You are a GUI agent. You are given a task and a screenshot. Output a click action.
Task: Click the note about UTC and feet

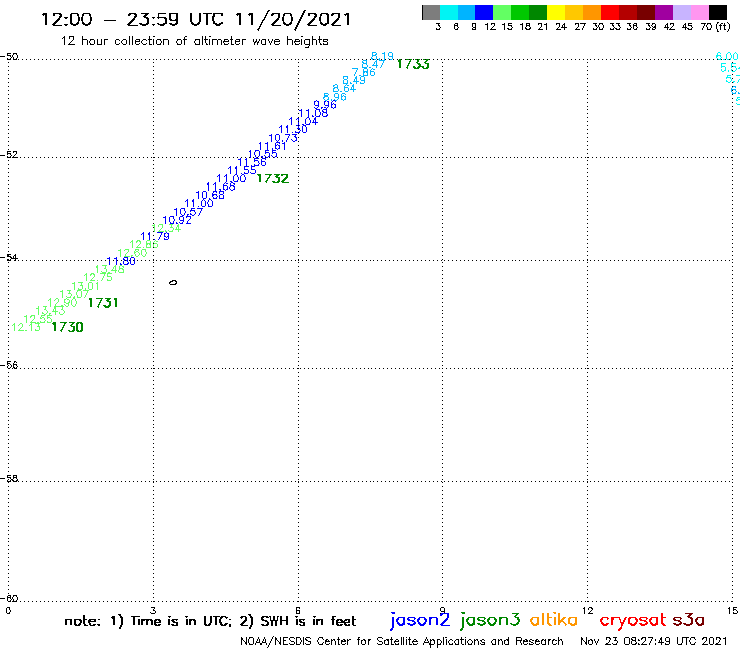coord(210,621)
